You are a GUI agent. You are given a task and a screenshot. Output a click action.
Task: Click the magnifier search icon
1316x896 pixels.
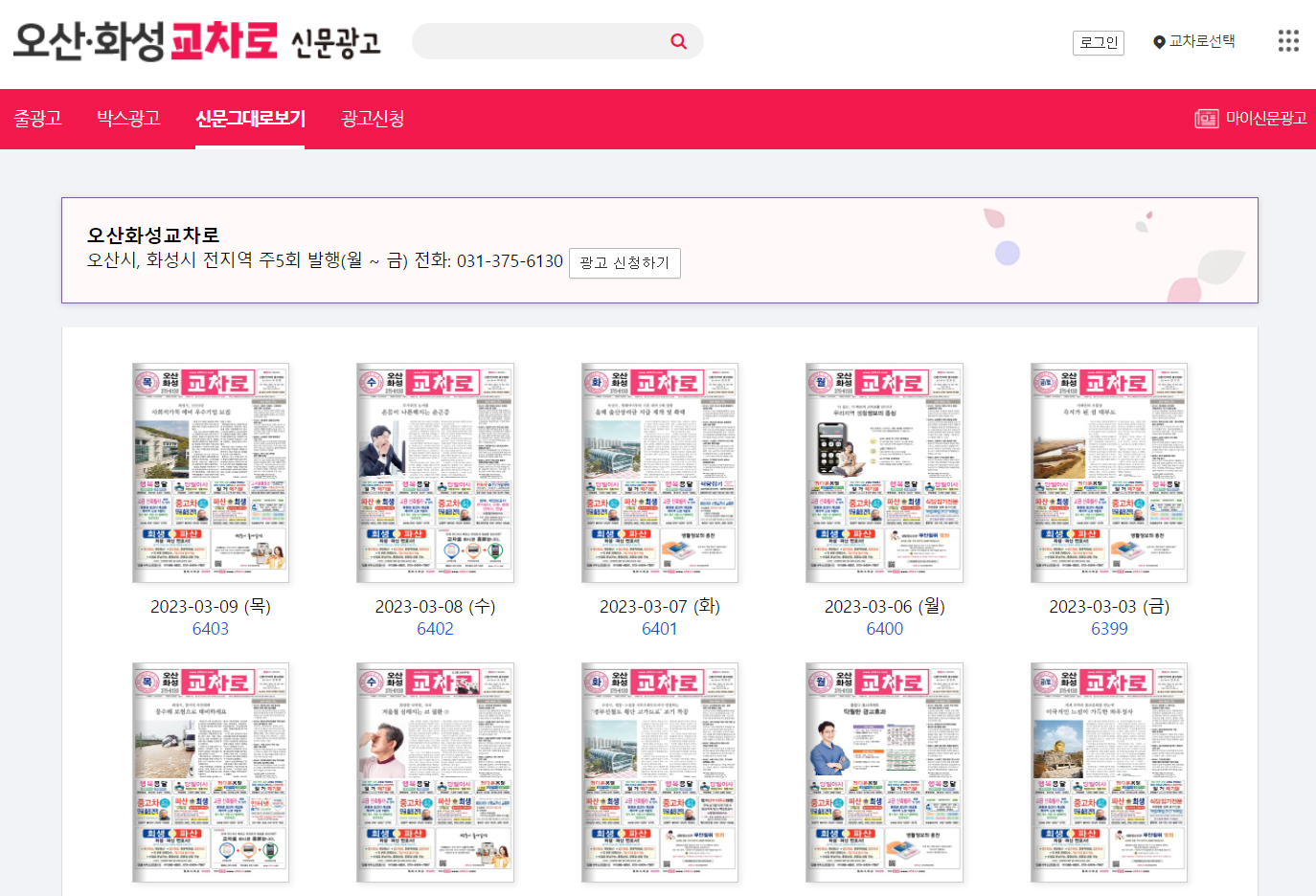point(678,41)
